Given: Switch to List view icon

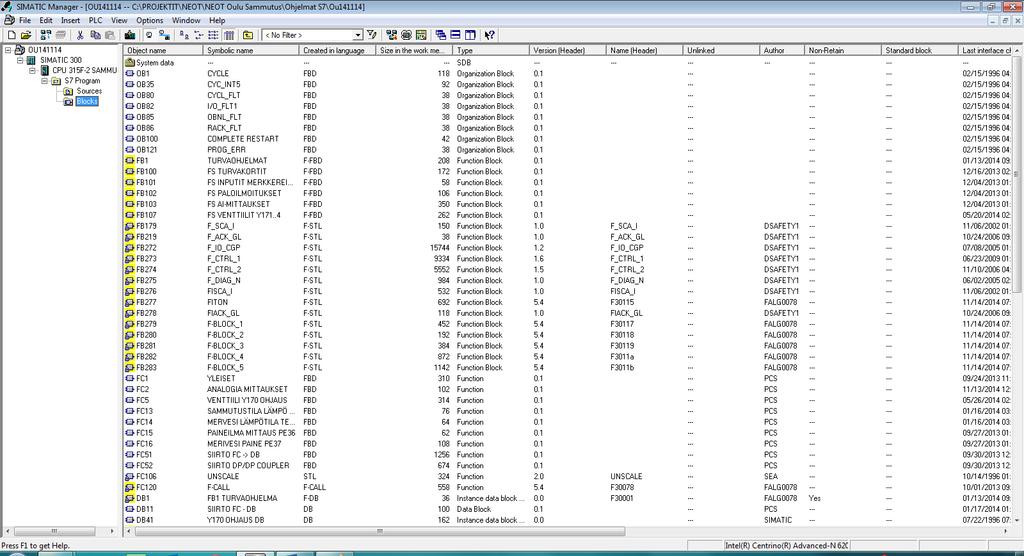Looking at the screenshot, I should (x=214, y=35).
